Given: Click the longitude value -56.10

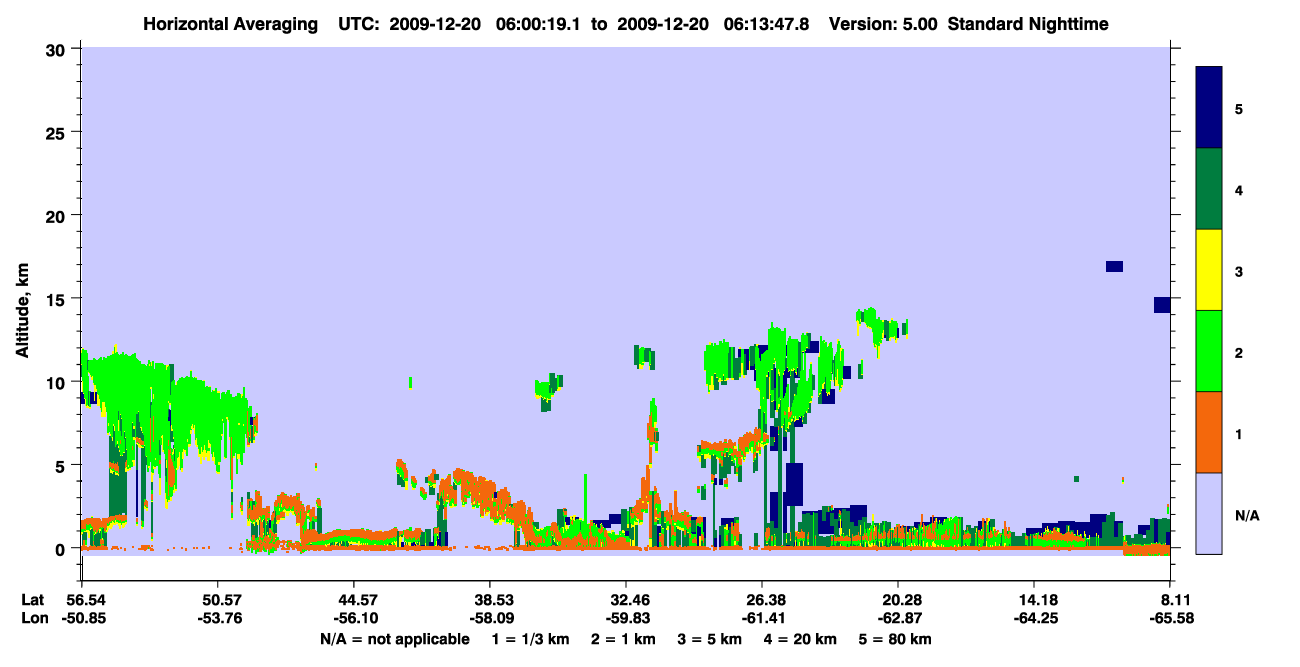Looking at the screenshot, I should tap(354, 618).
